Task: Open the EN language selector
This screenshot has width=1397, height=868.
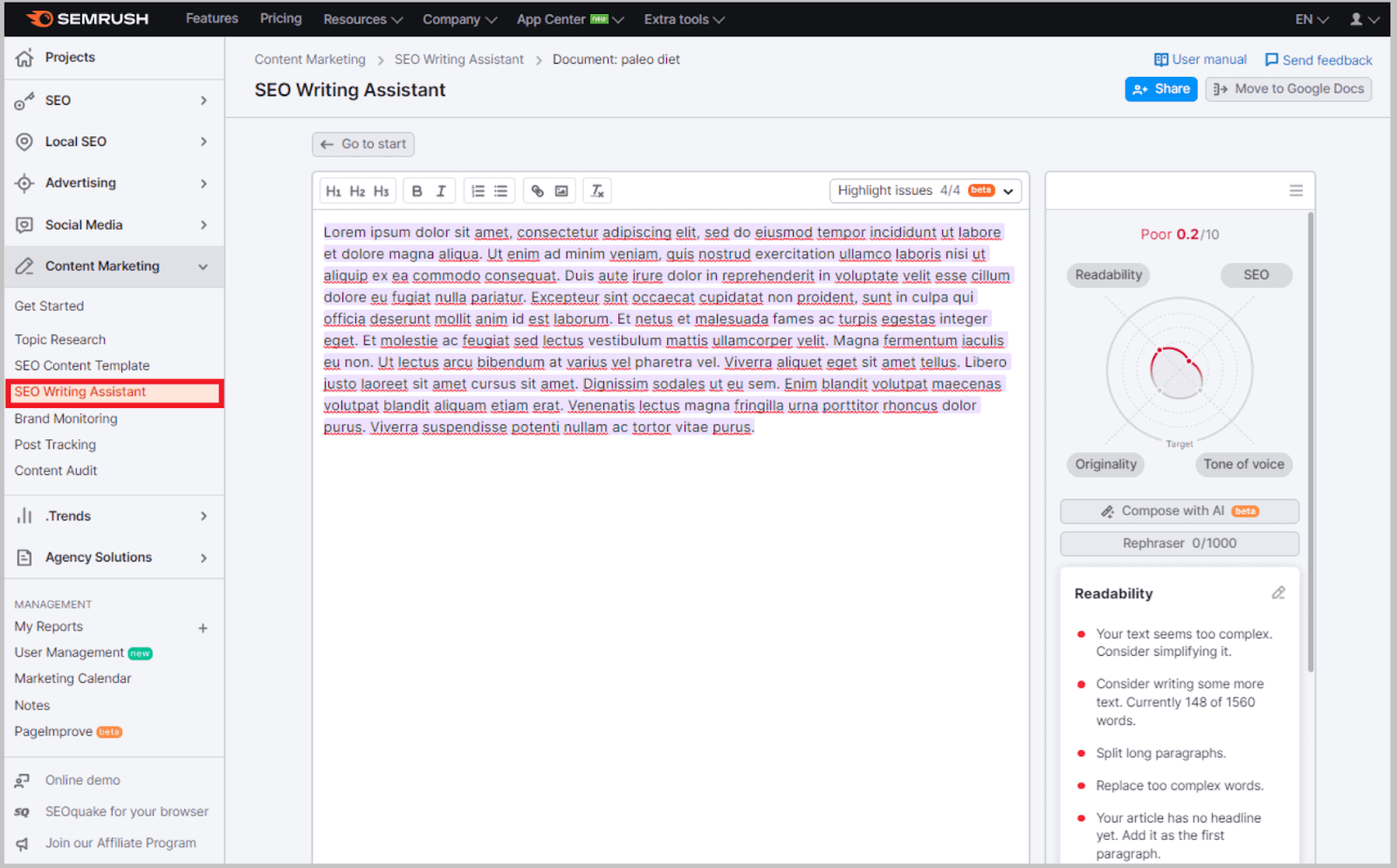Action: (x=1311, y=19)
